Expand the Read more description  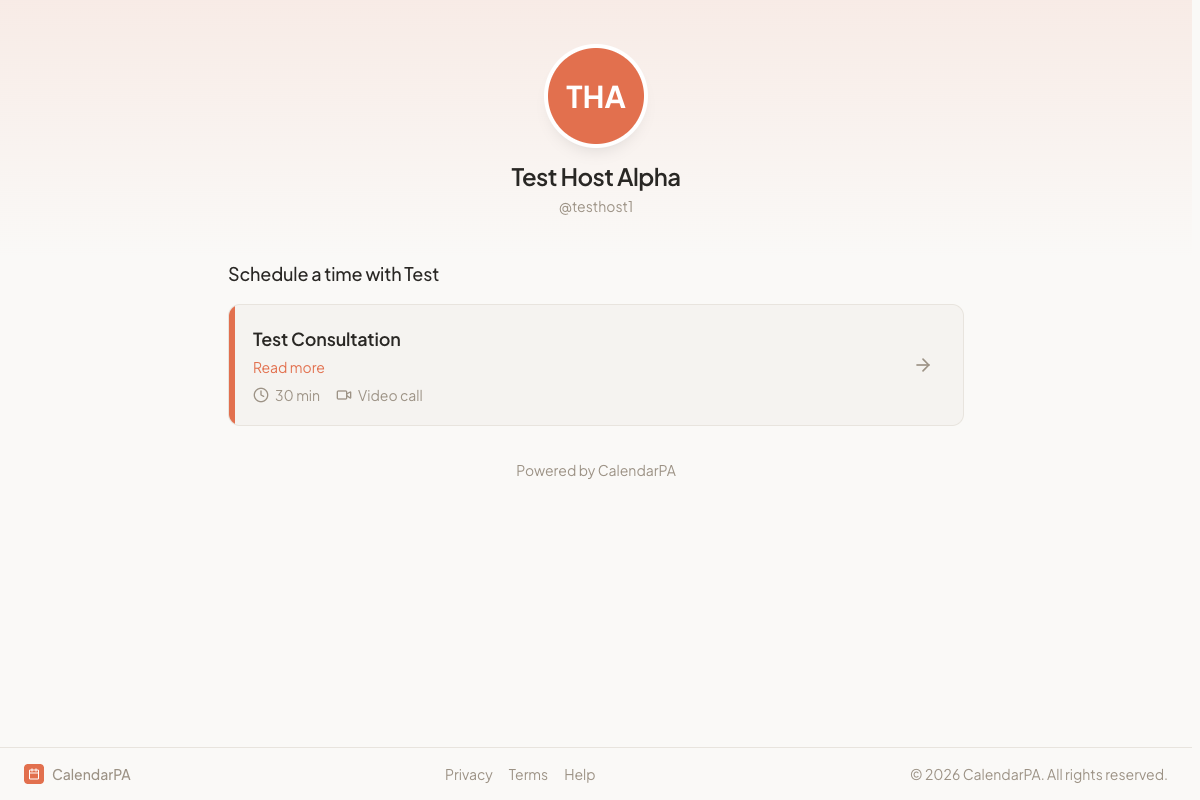point(288,367)
